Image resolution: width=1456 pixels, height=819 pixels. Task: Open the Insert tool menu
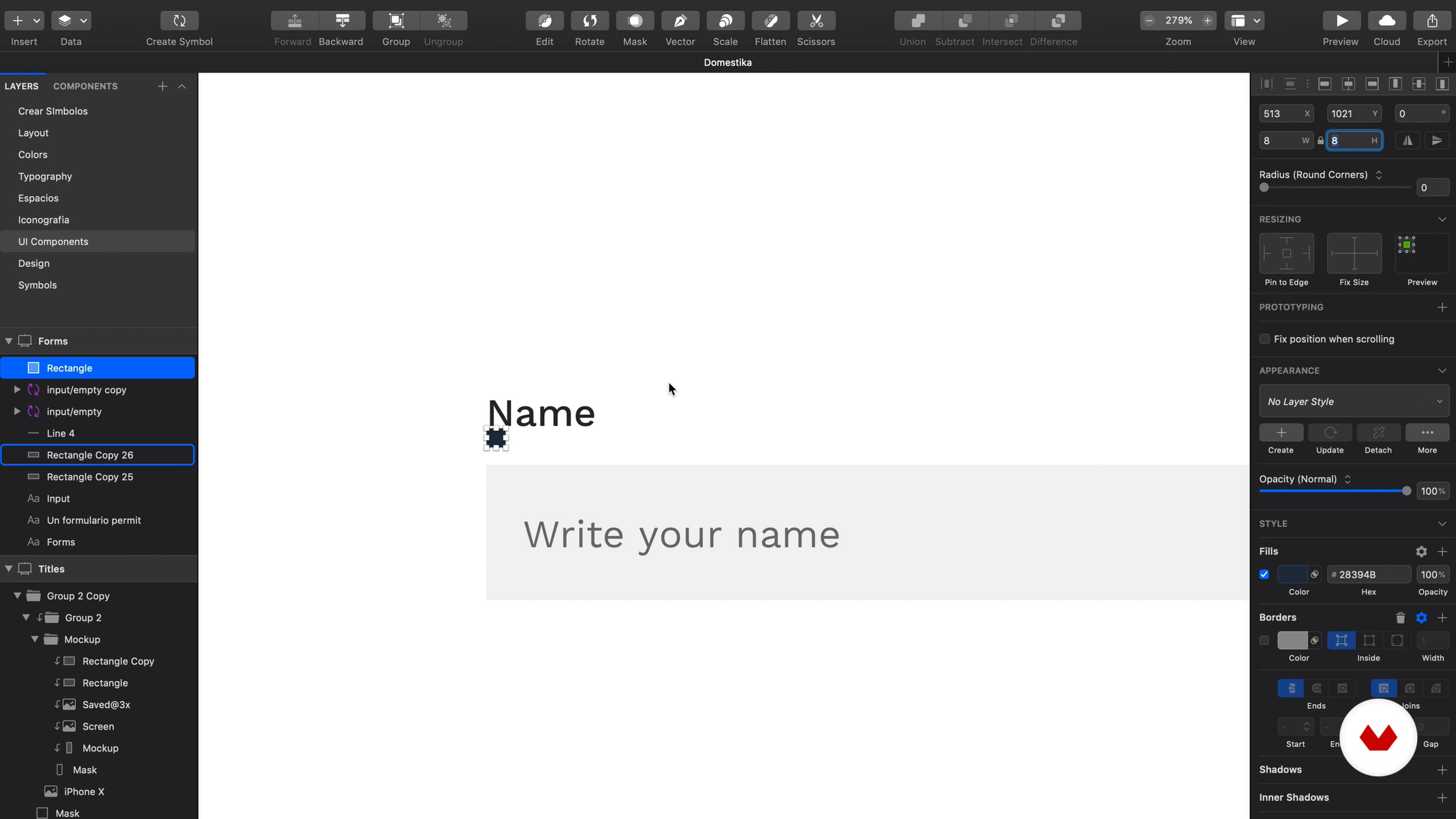click(24, 21)
